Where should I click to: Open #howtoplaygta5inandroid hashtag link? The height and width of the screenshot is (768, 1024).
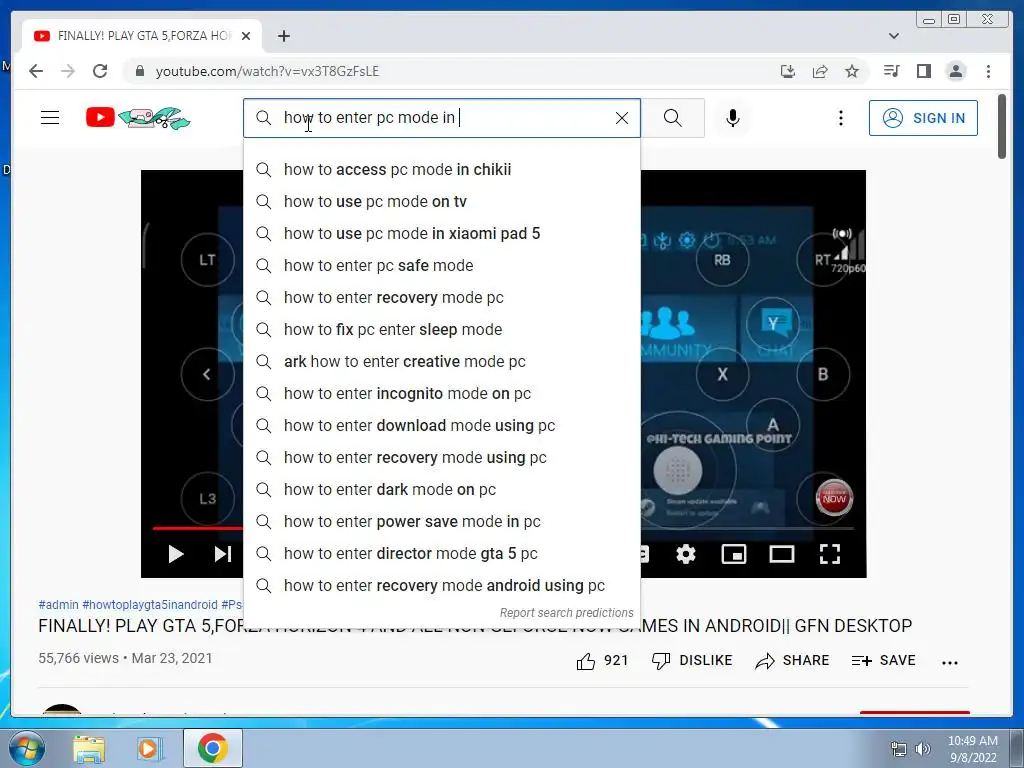click(x=150, y=605)
